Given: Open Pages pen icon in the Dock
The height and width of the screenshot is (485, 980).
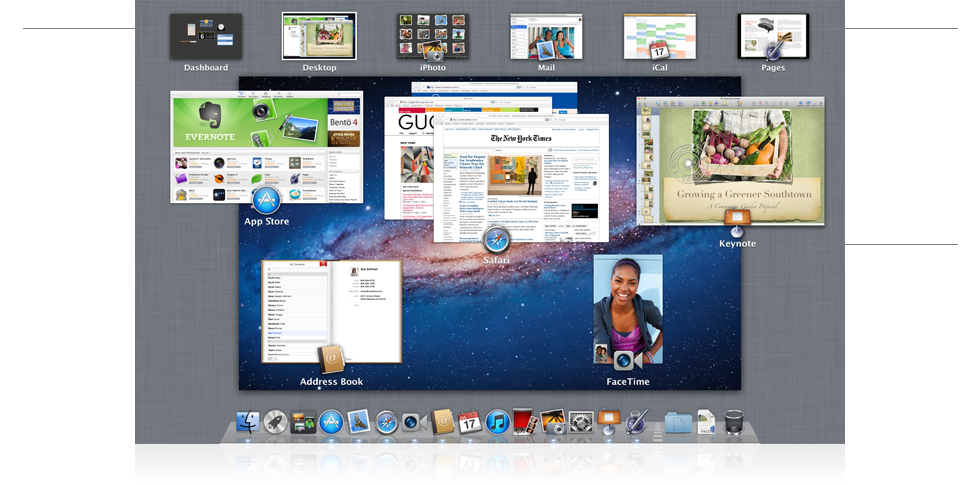Looking at the screenshot, I should 636,422.
